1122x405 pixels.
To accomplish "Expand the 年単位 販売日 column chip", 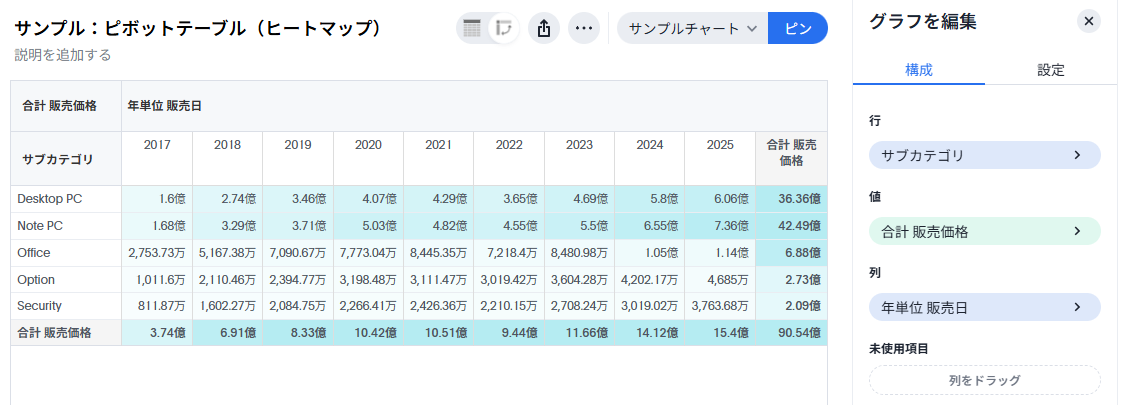I will point(984,307).
